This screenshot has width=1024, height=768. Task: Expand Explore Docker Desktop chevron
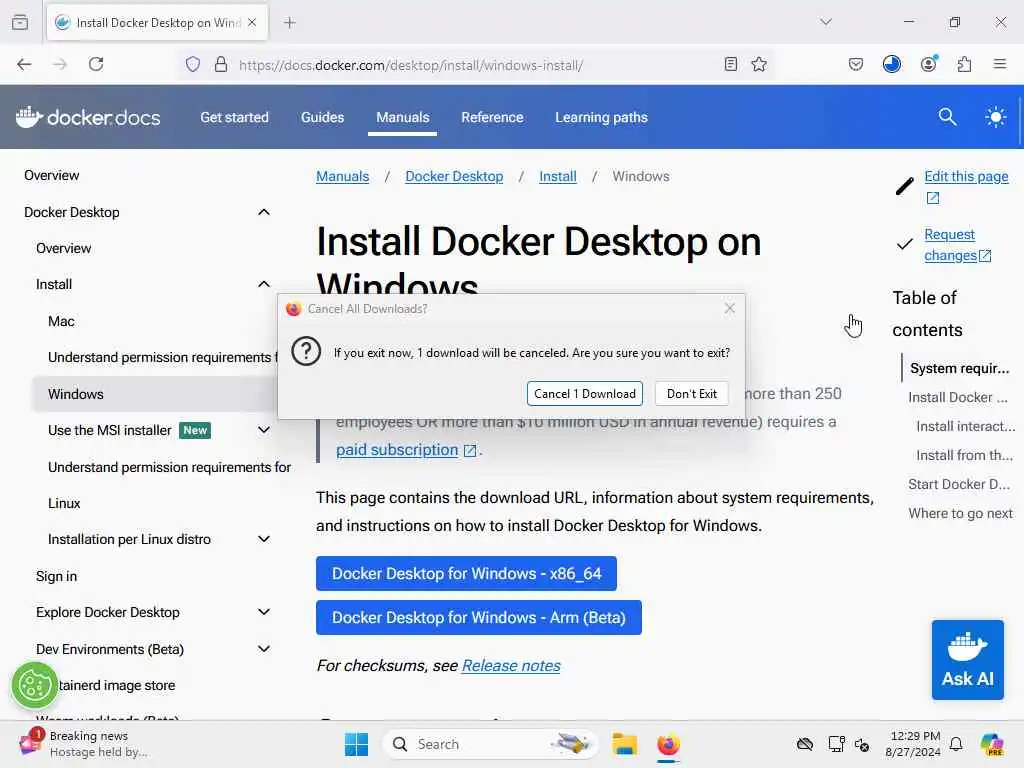tap(264, 612)
